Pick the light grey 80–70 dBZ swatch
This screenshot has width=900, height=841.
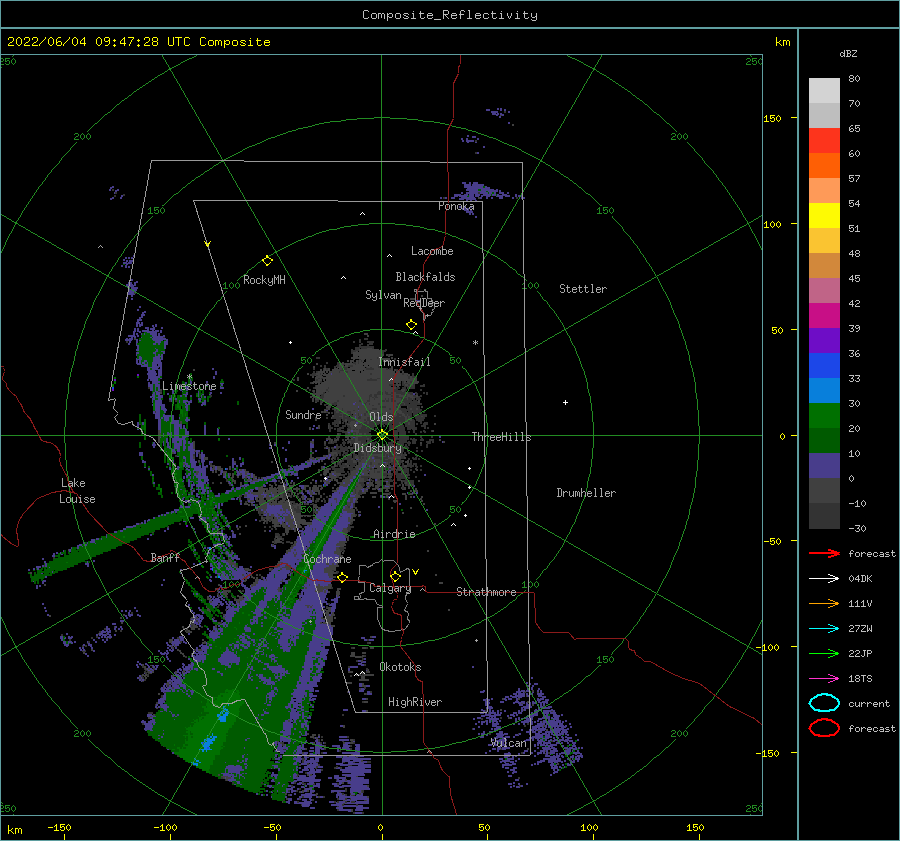pyautogui.click(x=824, y=91)
